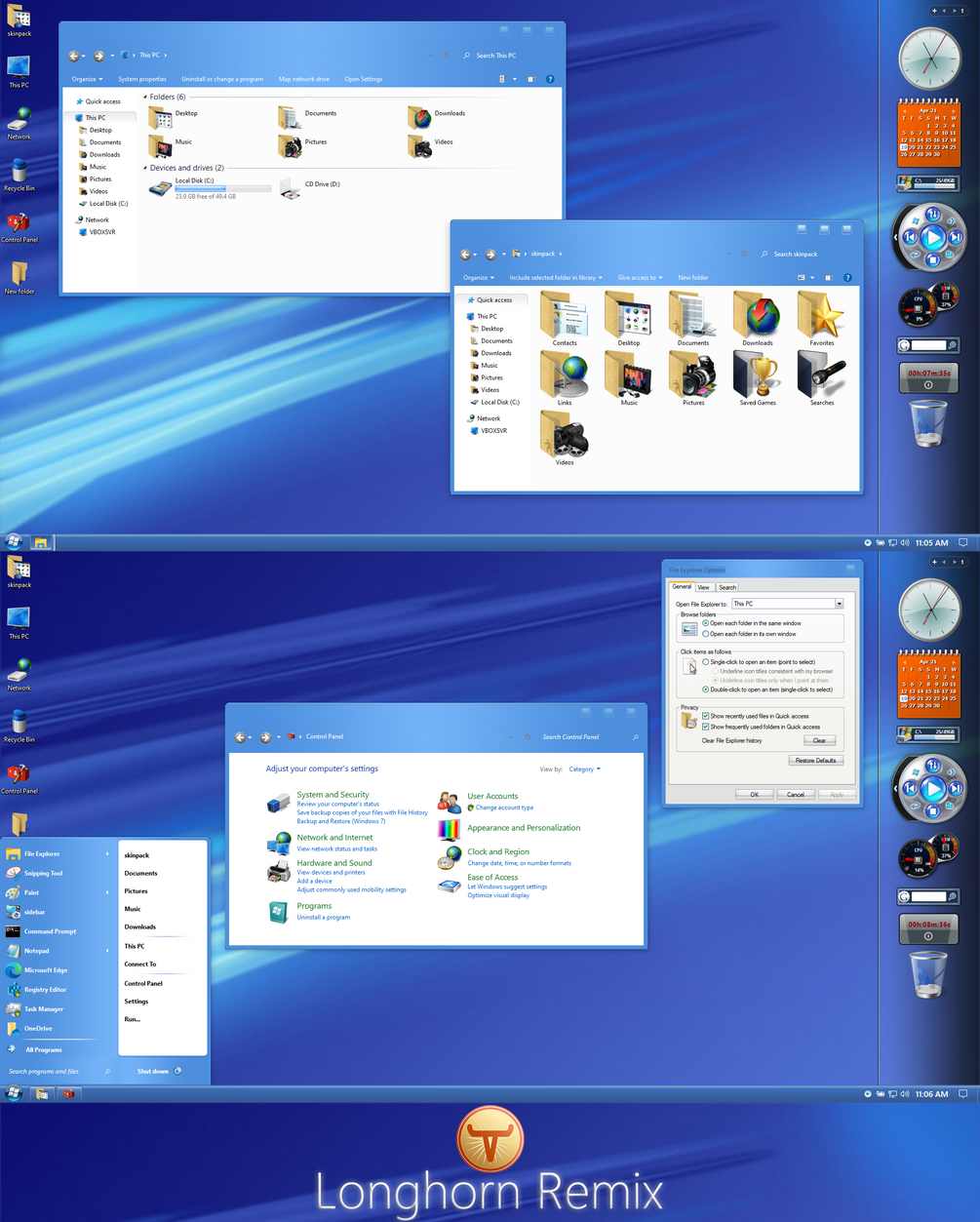Uncheck Show recently used files in Quick access

pyautogui.click(x=706, y=716)
